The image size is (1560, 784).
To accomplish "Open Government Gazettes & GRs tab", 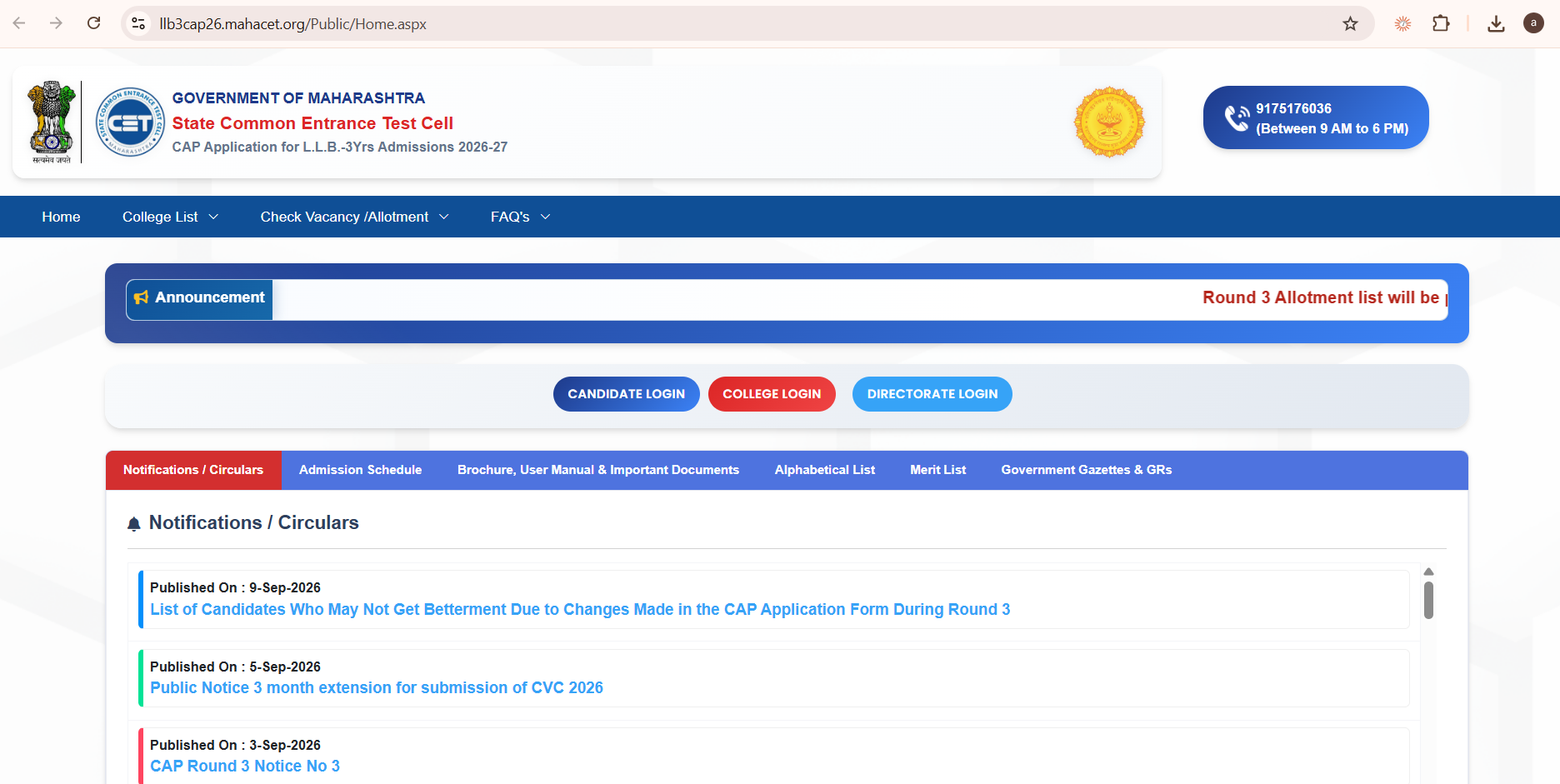I will click(1087, 470).
